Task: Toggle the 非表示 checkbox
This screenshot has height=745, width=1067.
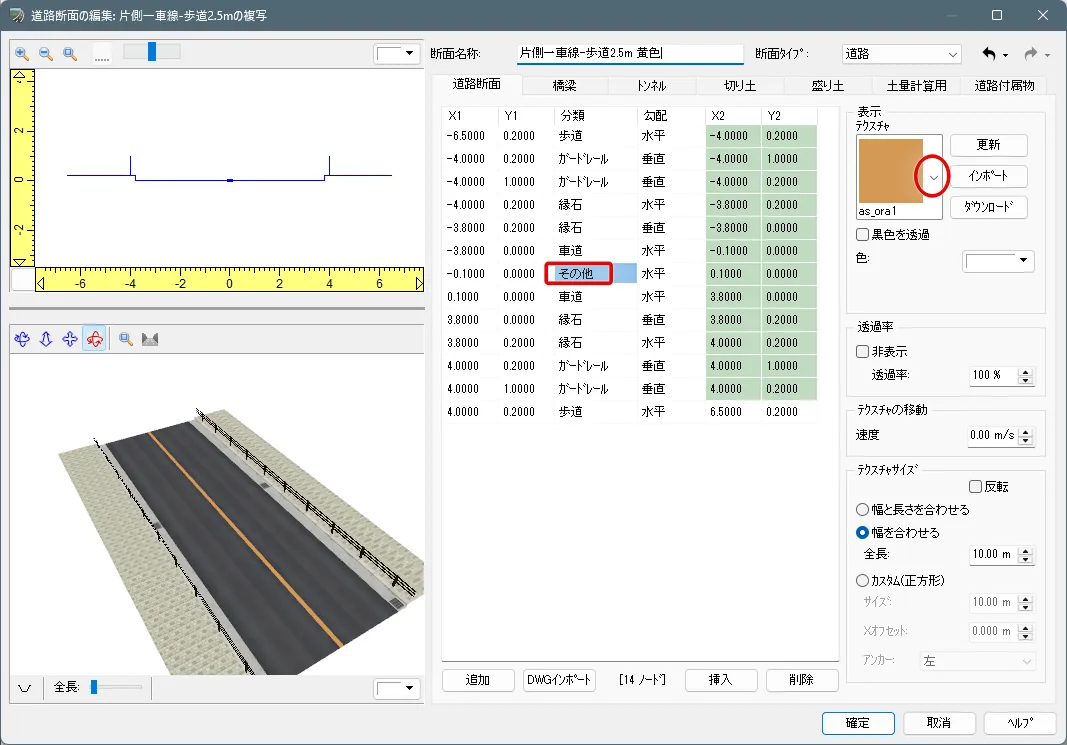Action: pyautogui.click(x=863, y=352)
